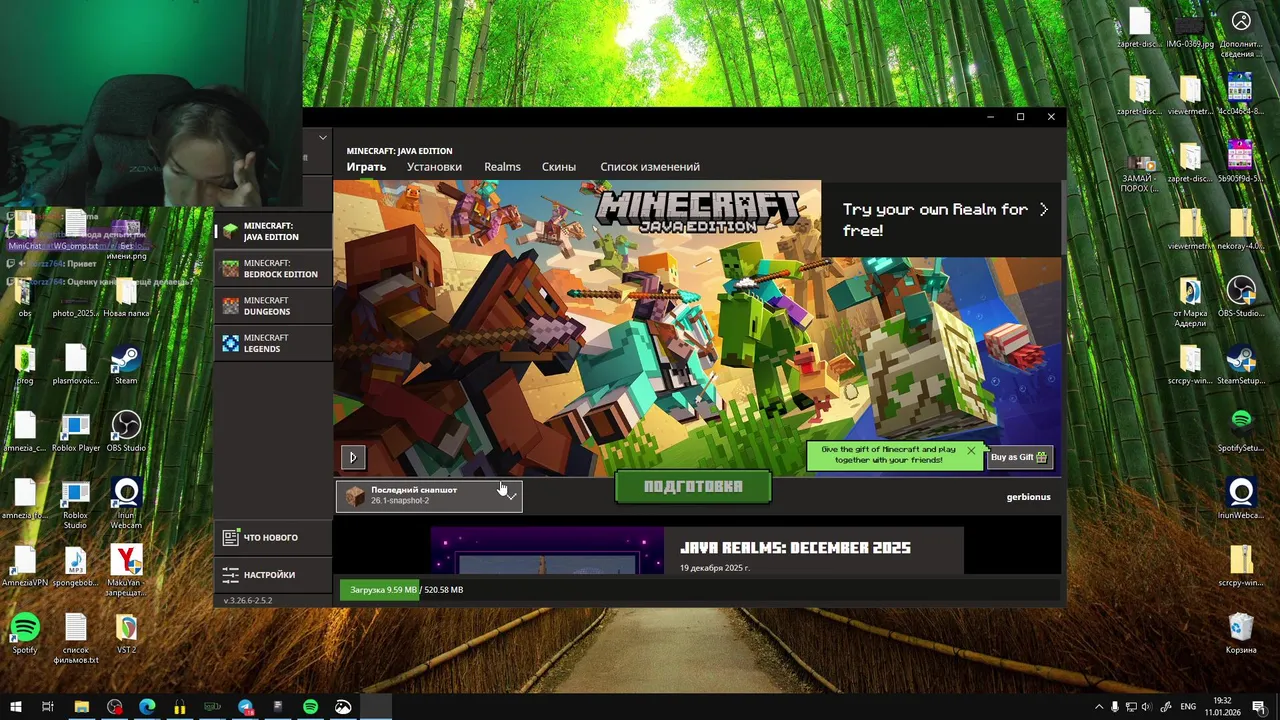Select the AmneziaVPN desktop shortcut
The height and width of the screenshot is (720, 1280).
click(x=25, y=566)
